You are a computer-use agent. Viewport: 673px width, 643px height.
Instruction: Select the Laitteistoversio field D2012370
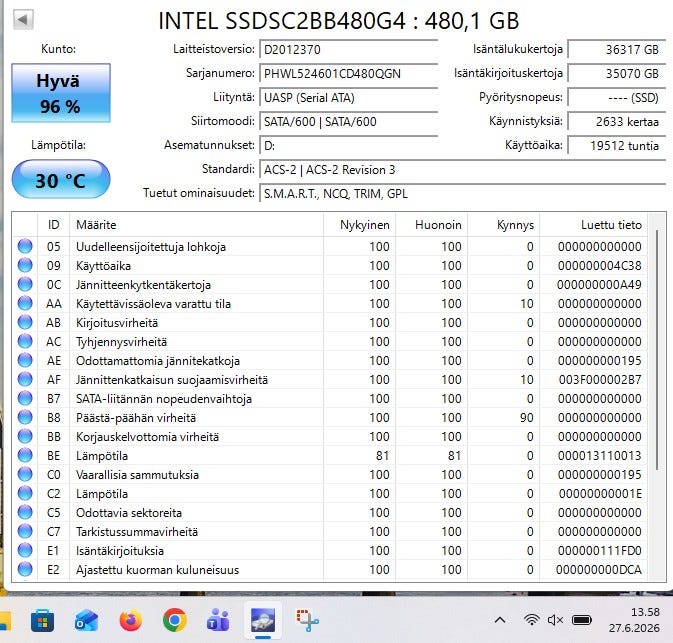(349, 49)
